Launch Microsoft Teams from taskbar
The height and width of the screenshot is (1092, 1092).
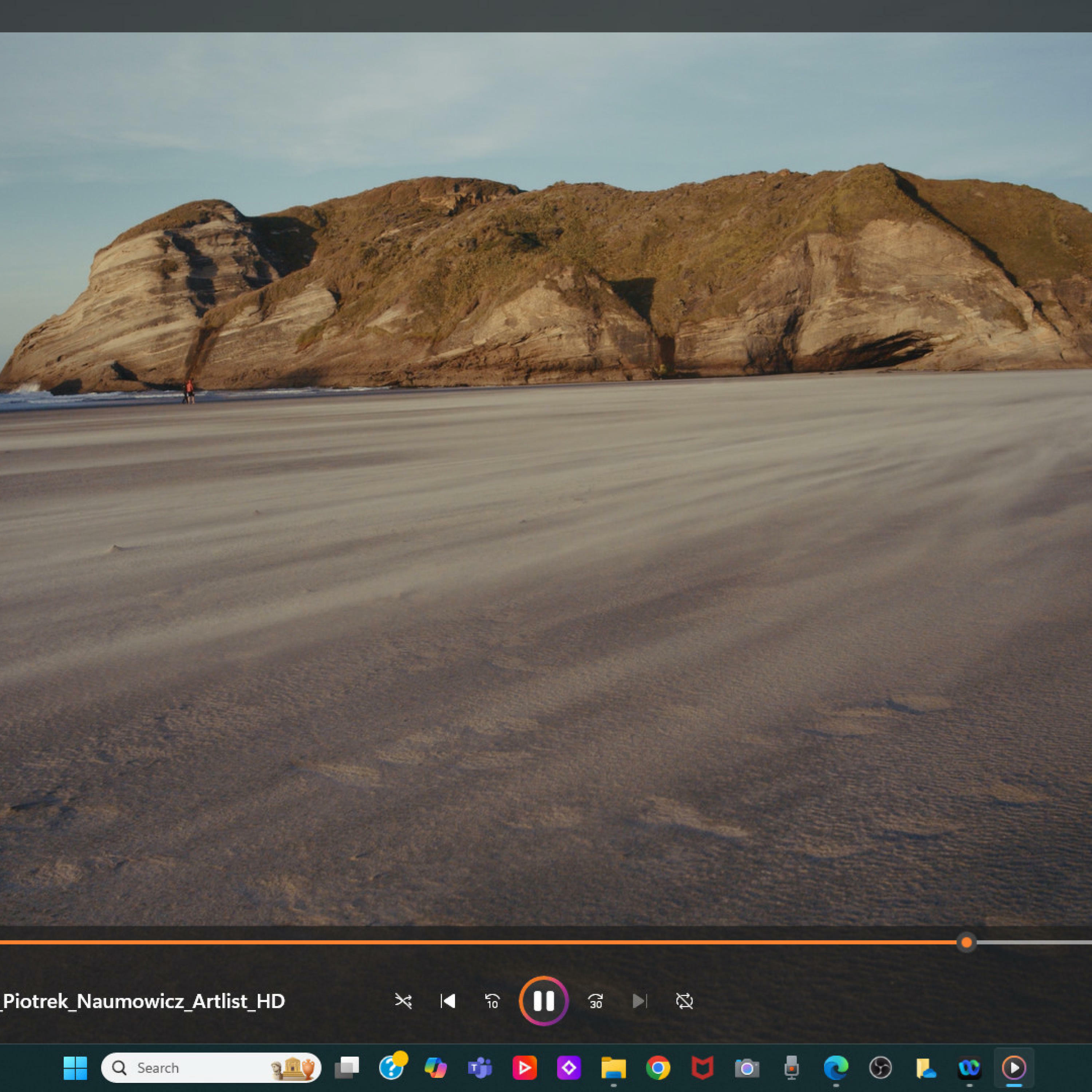pyautogui.click(x=480, y=1068)
